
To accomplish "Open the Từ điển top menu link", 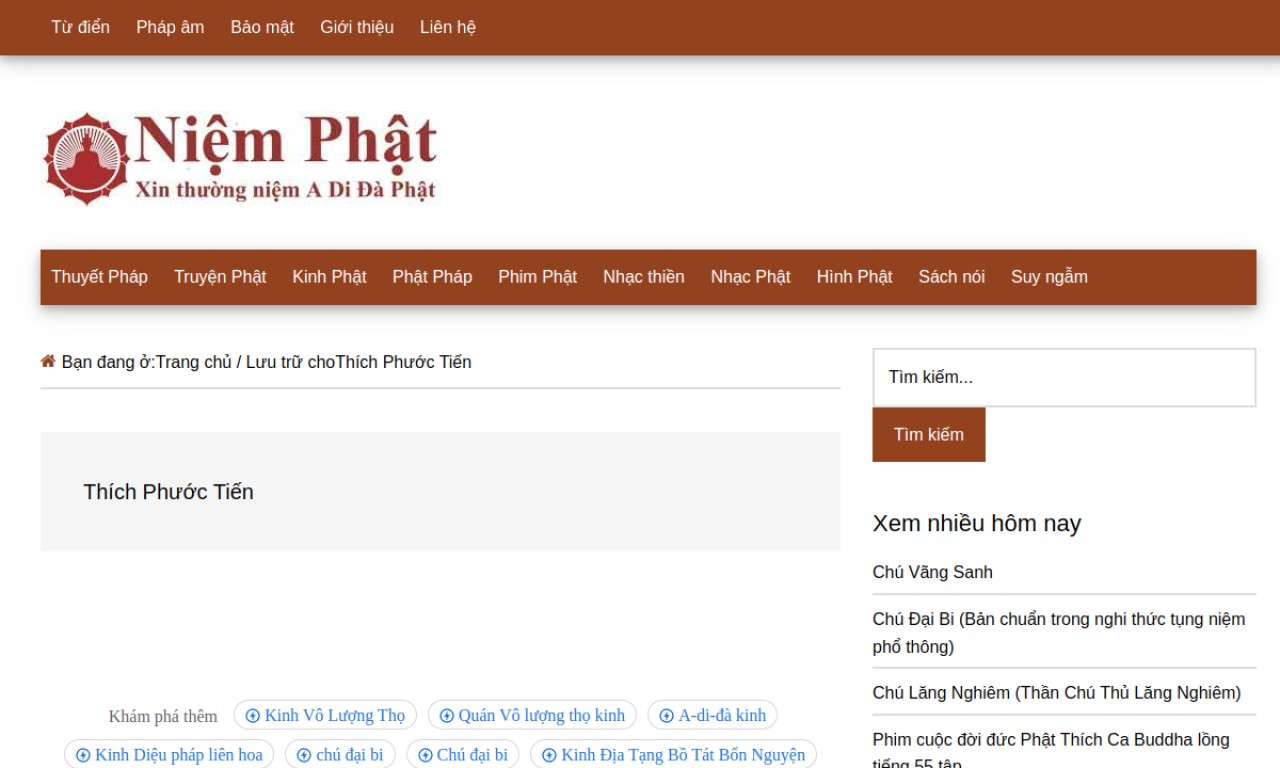I will click(81, 27).
